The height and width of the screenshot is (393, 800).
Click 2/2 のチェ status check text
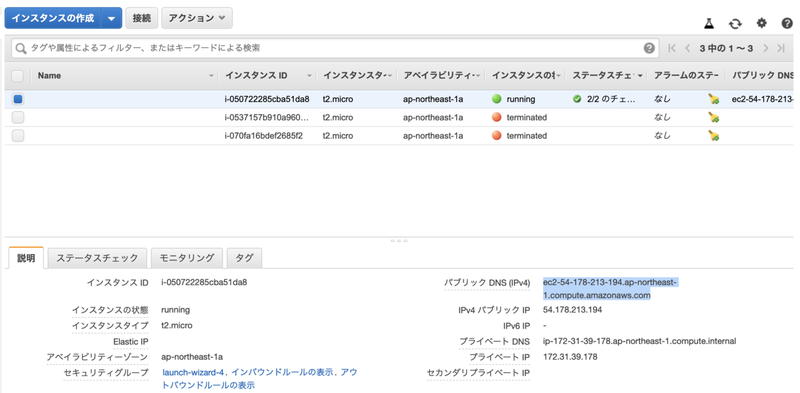[611, 99]
